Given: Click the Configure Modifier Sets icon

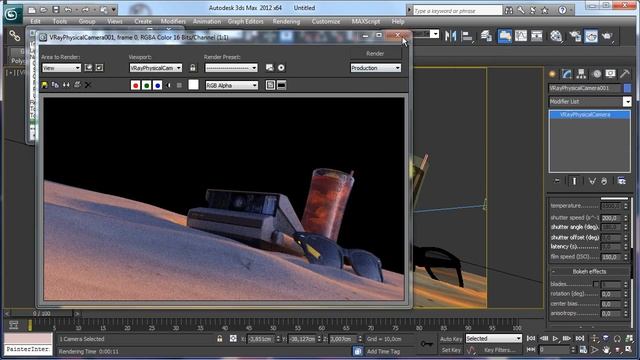Looking at the screenshot, I should click(x=622, y=181).
